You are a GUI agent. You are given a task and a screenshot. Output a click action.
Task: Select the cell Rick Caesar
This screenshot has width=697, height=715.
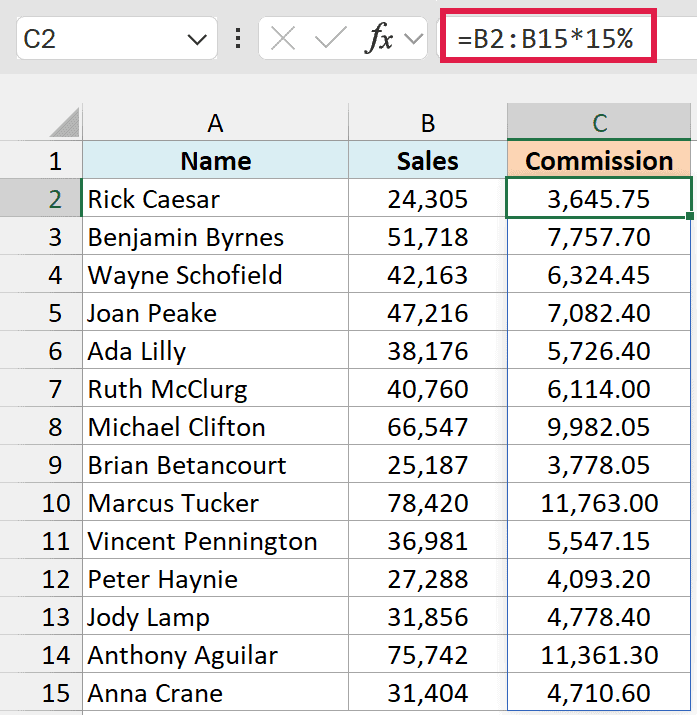pyautogui.click(x=215, y=198)
